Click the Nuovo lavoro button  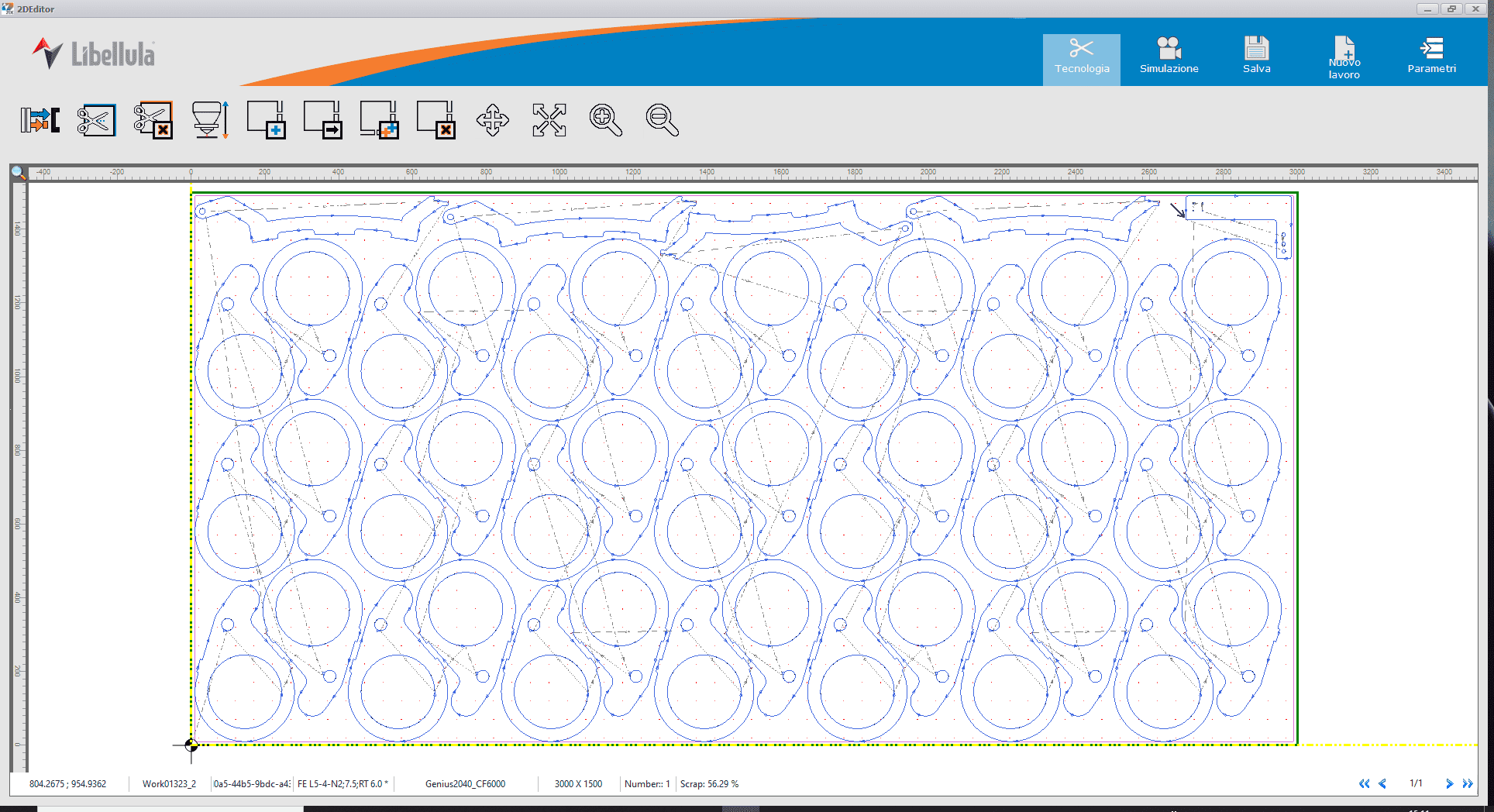tap(1344, 58)
